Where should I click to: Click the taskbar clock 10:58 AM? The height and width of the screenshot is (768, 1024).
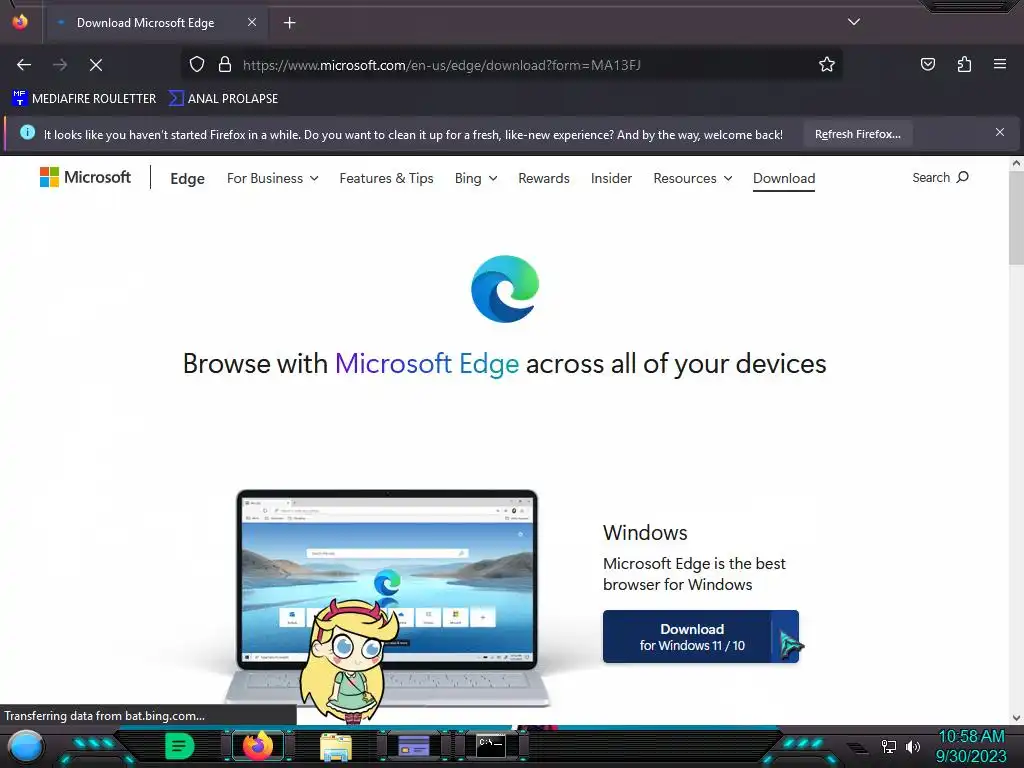click(971, 736)
